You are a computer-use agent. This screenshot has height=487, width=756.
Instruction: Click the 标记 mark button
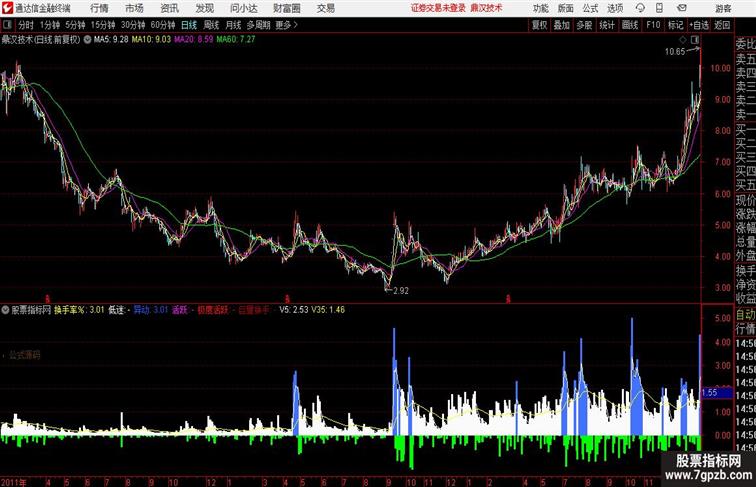(x=675, y=25)
